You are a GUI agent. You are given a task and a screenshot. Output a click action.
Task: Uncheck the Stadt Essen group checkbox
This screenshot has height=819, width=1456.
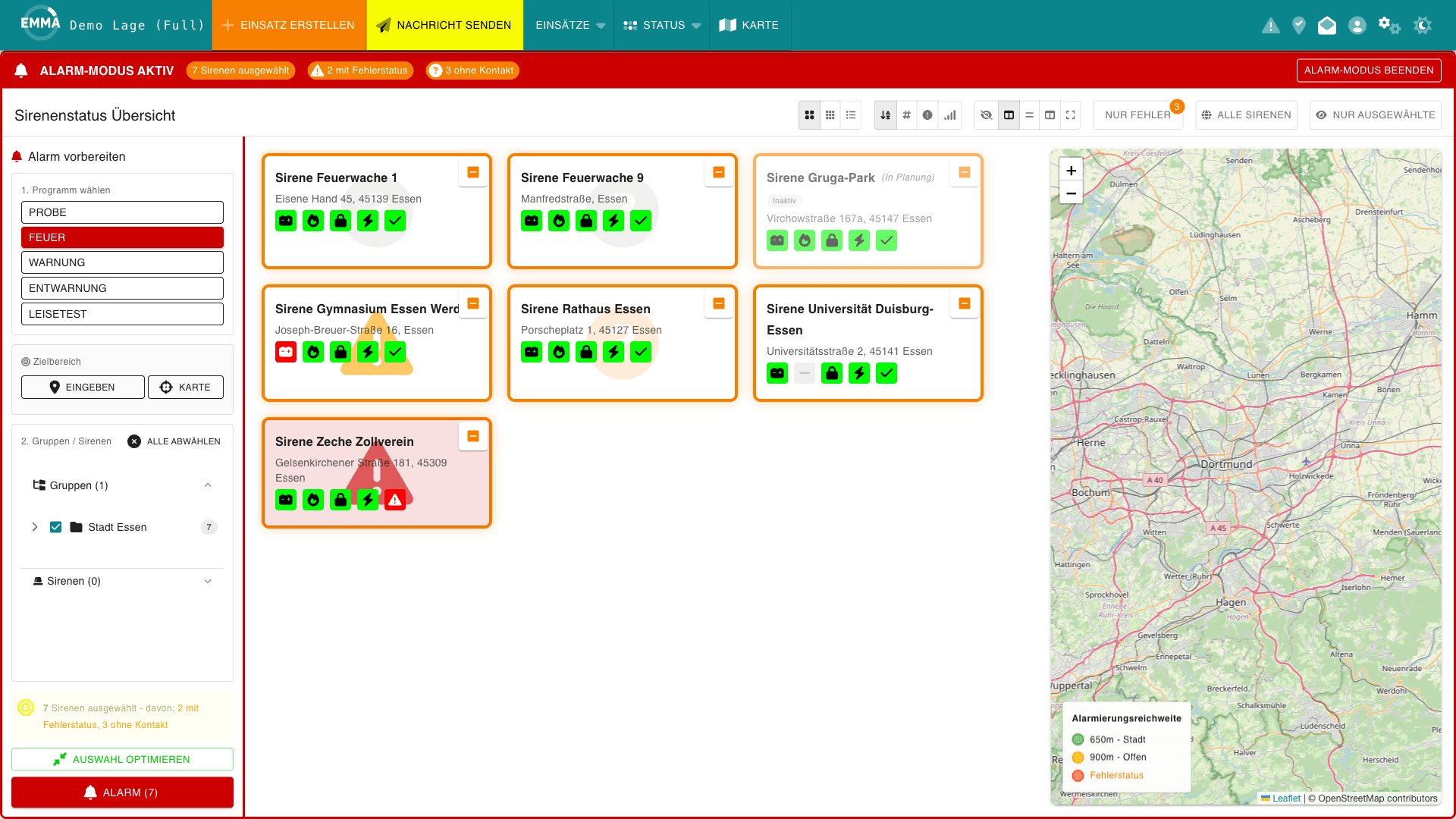[x=56, y=527]
